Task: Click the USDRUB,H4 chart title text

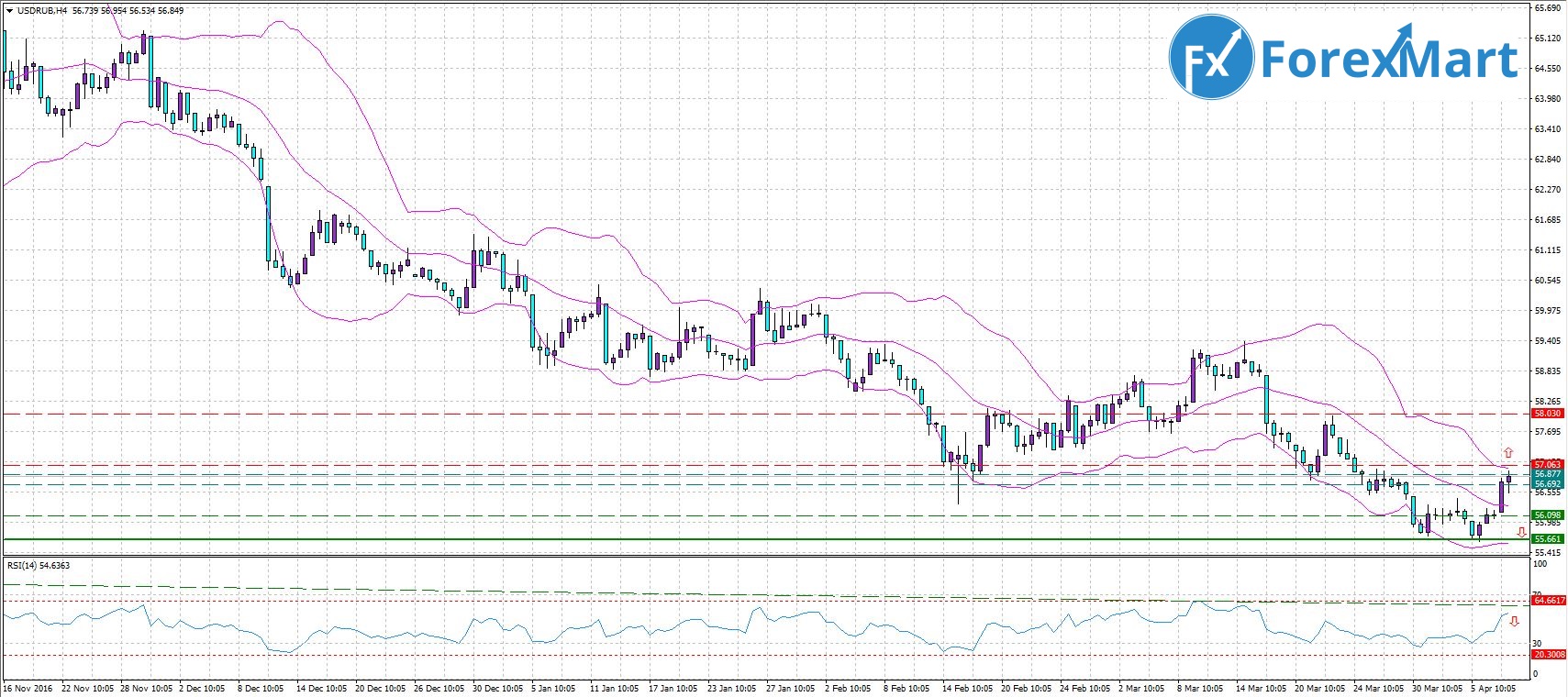Action: pos(42,11)
